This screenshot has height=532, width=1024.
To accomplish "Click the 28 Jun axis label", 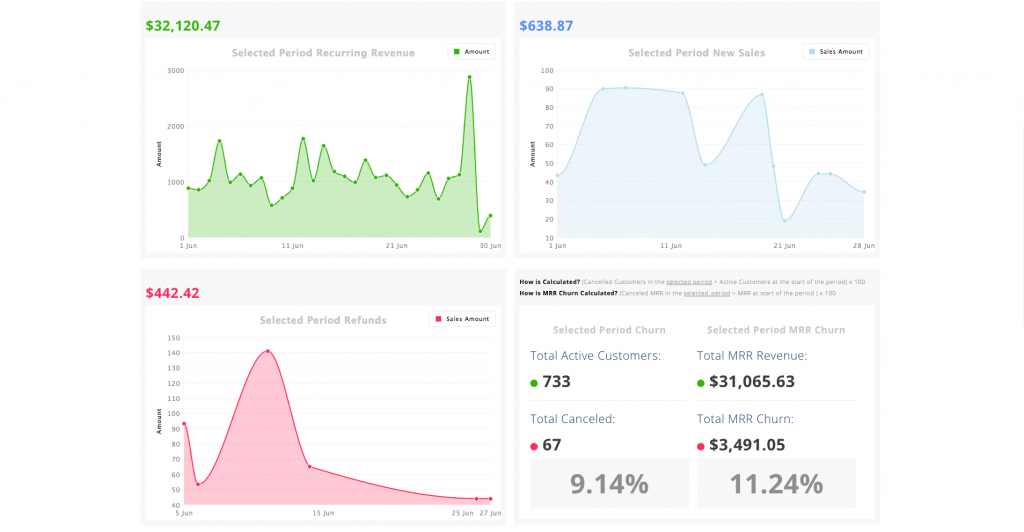I will [864, 246].
